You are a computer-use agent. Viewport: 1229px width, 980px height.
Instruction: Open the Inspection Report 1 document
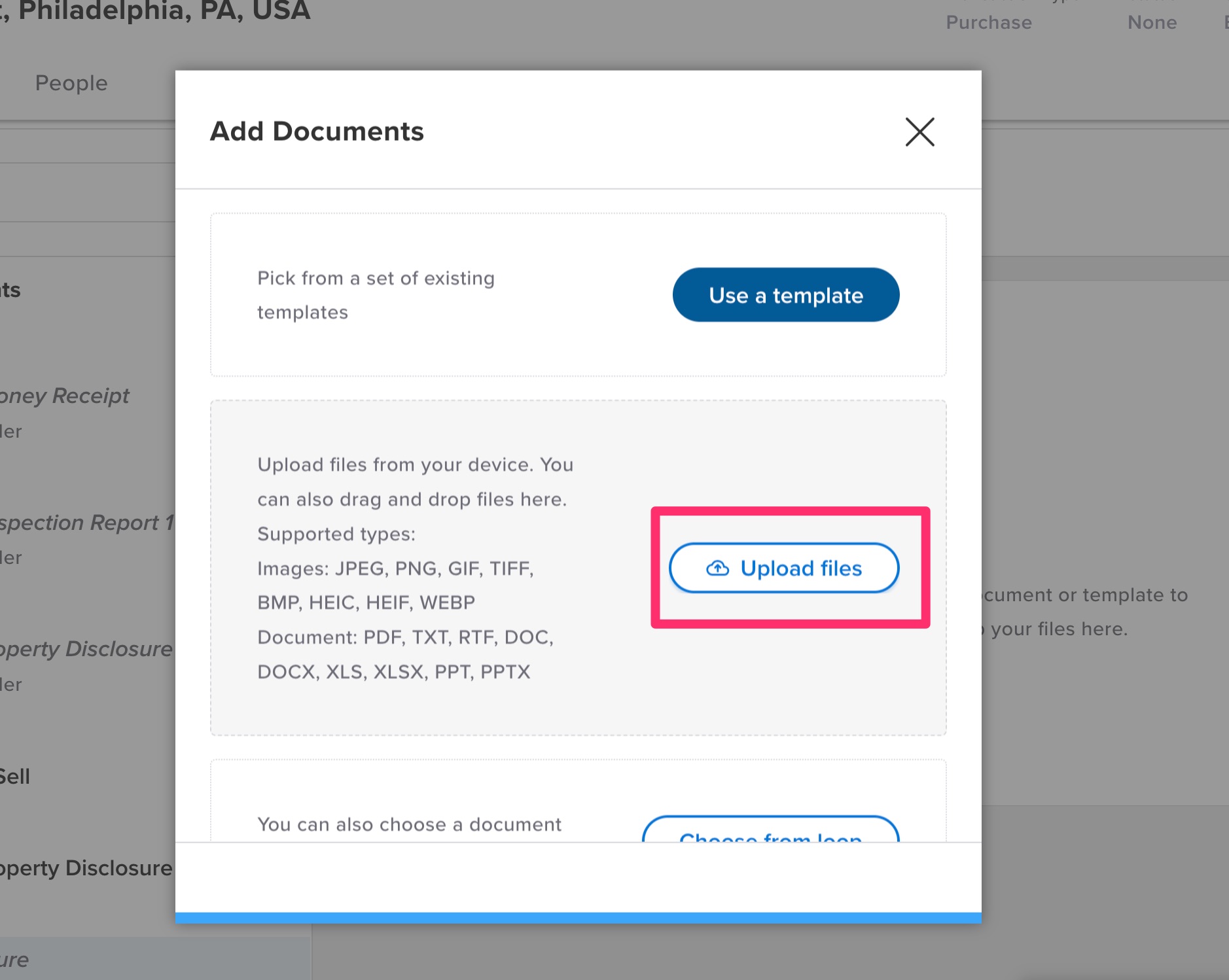coord(86,522)
